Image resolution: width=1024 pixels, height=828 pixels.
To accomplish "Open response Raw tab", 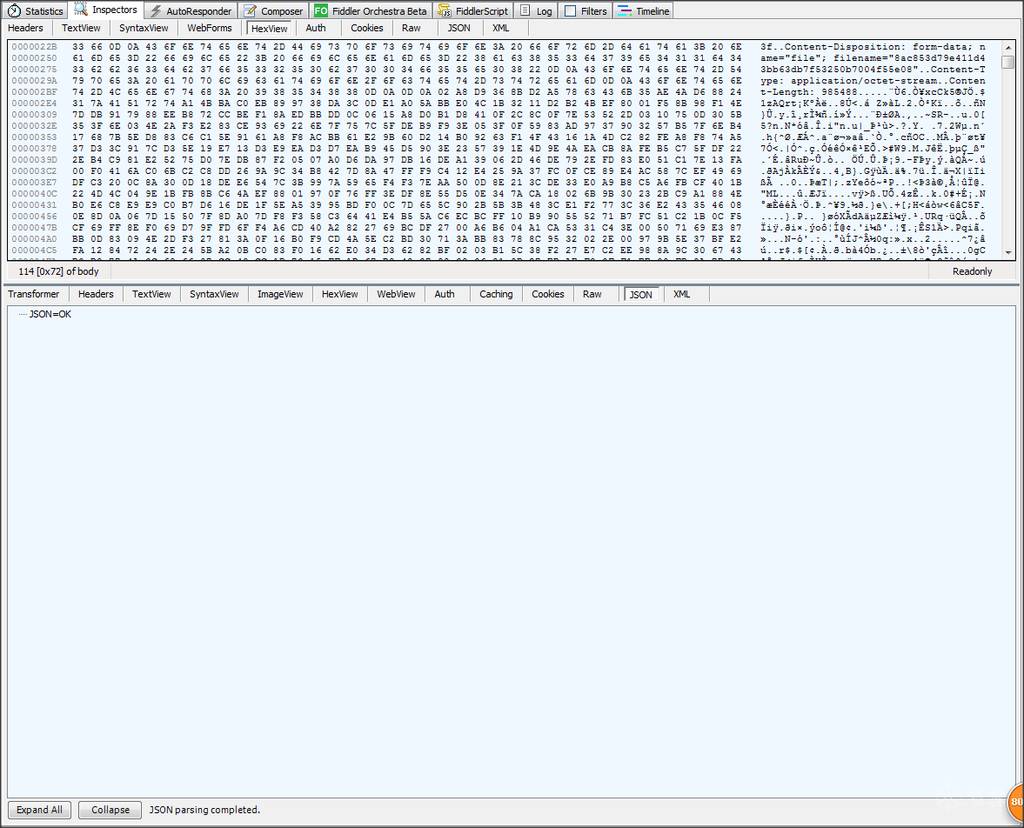I will pyautogui.click(x=592, y=294).
